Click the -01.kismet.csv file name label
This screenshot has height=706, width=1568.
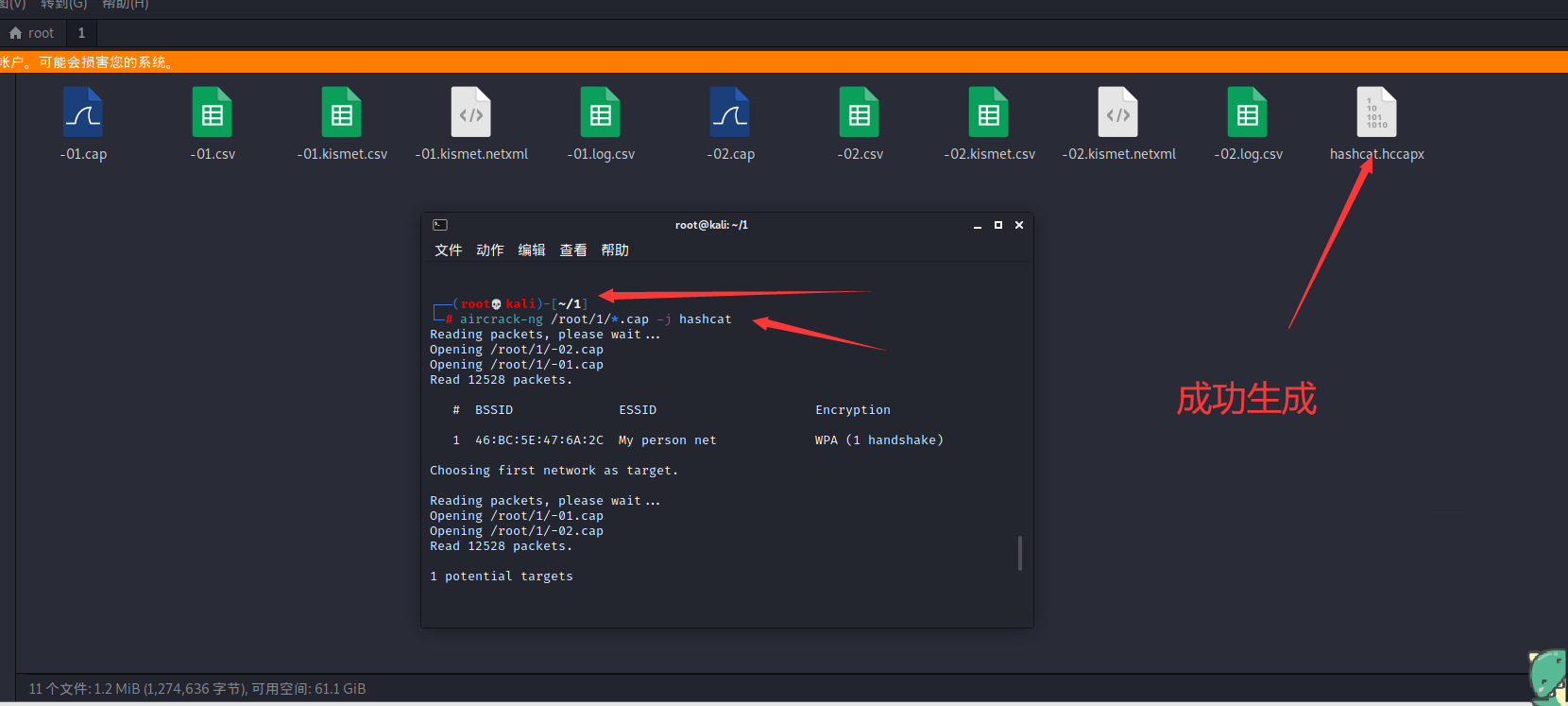coord(342,154)
